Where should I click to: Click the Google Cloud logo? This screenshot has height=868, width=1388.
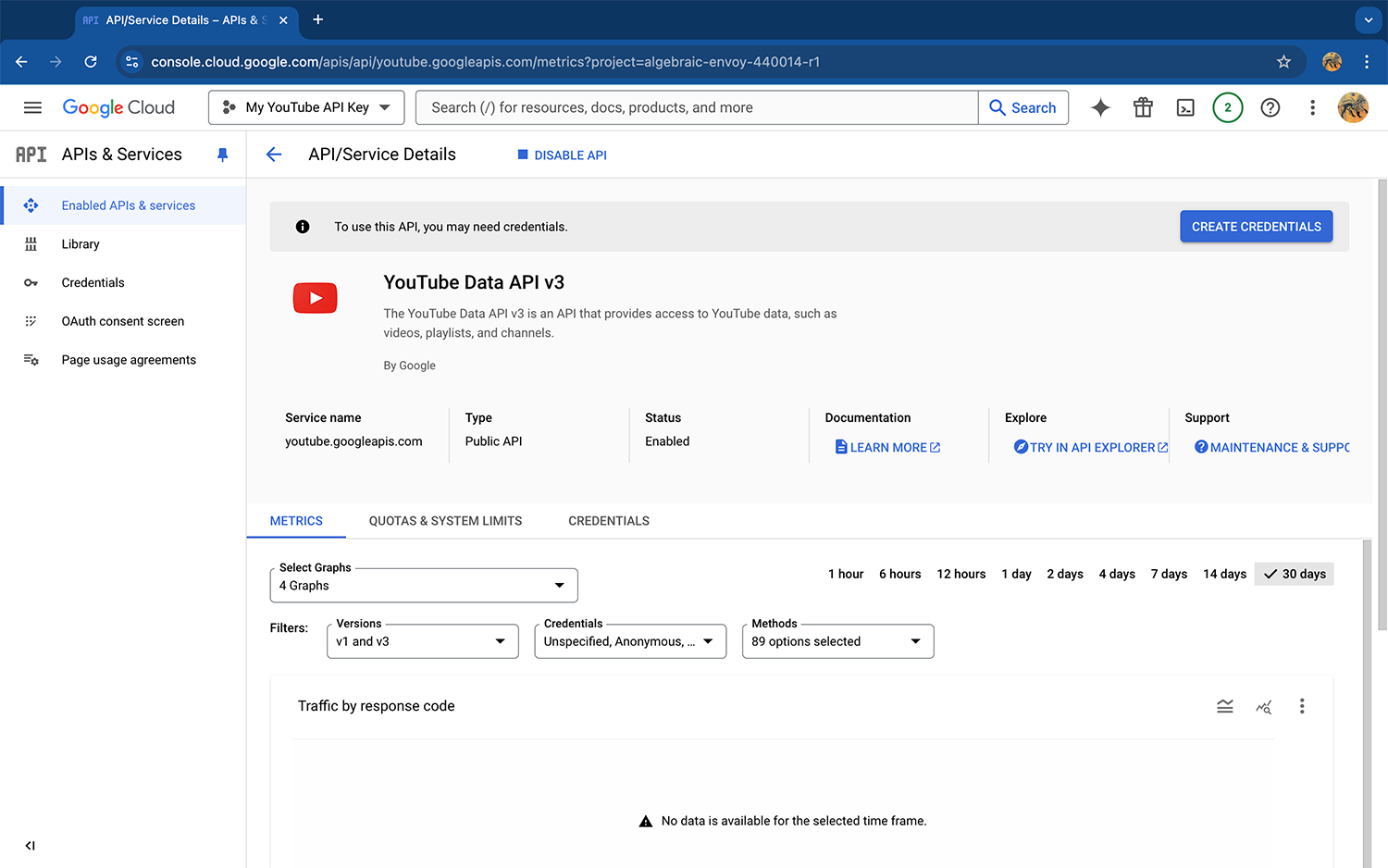118,107
